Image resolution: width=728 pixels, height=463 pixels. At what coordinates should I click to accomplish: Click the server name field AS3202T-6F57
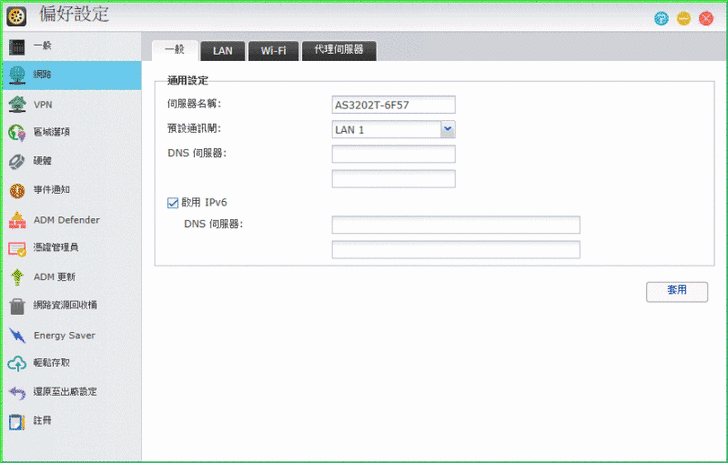pyautogui.click(x=394, y=105)
